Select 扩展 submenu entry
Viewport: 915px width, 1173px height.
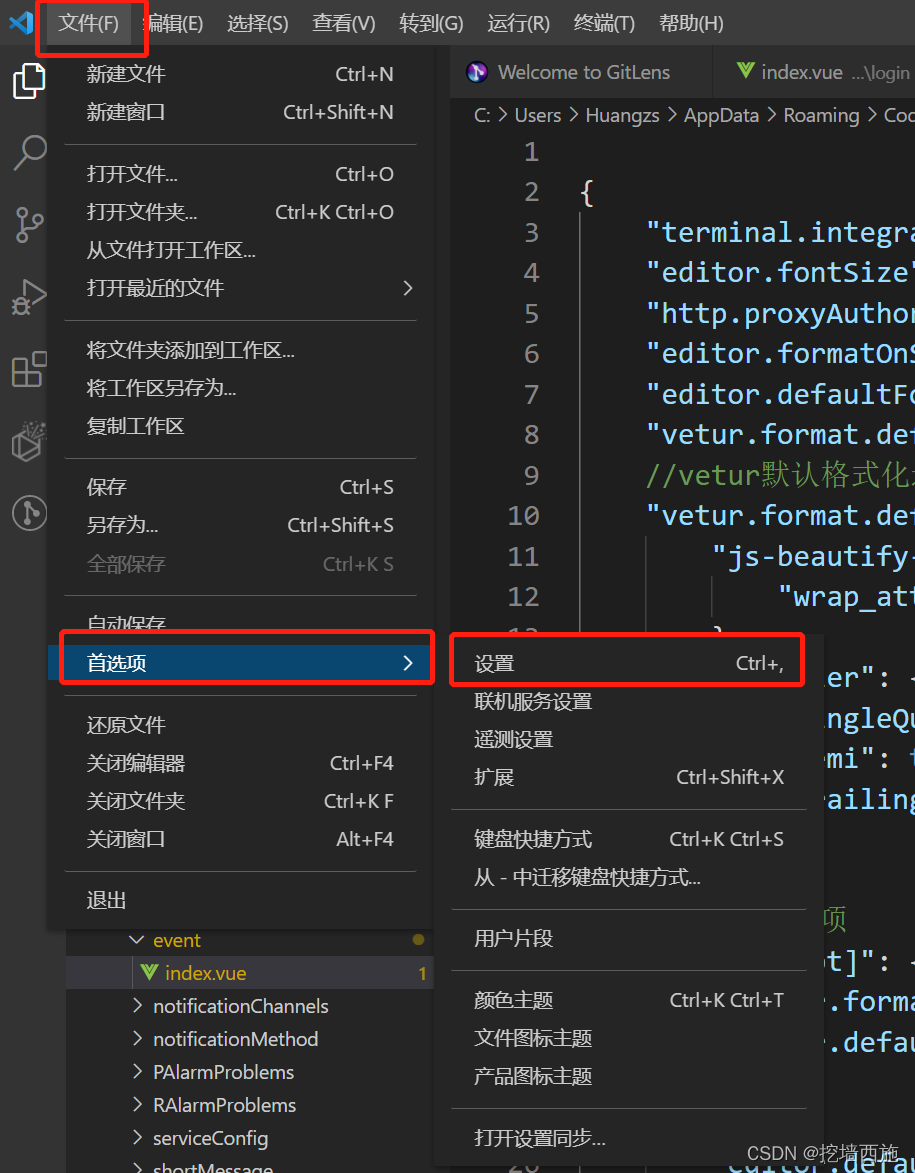pyautogui.click(x=628, y=777)
